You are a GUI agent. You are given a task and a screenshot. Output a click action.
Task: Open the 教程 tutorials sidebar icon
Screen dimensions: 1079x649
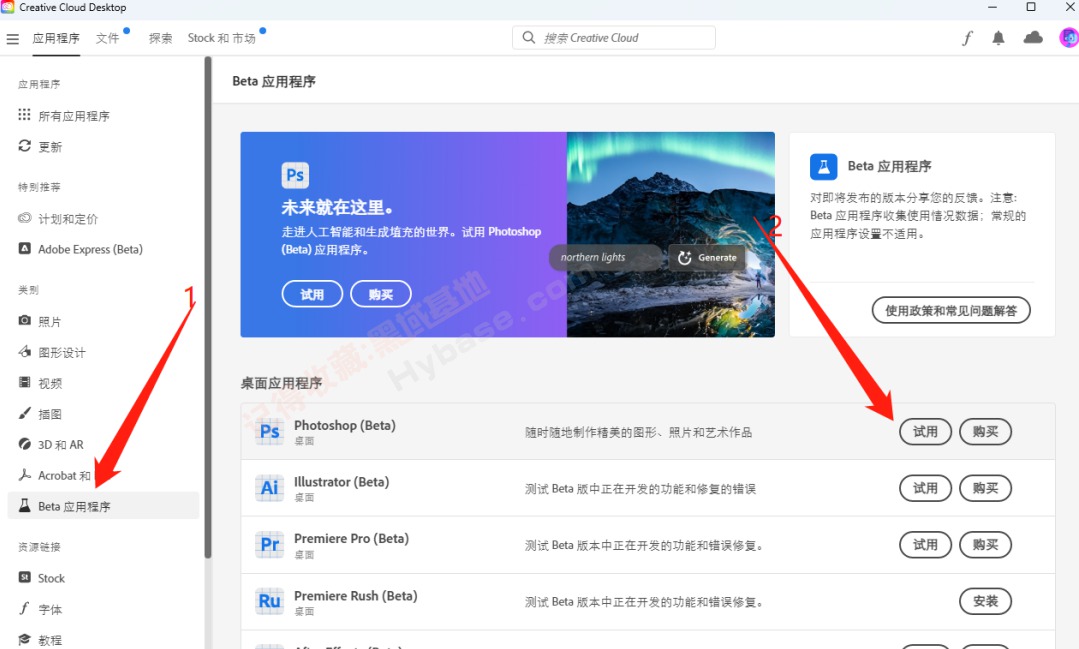pyautogui.click(x=25, y=639)
